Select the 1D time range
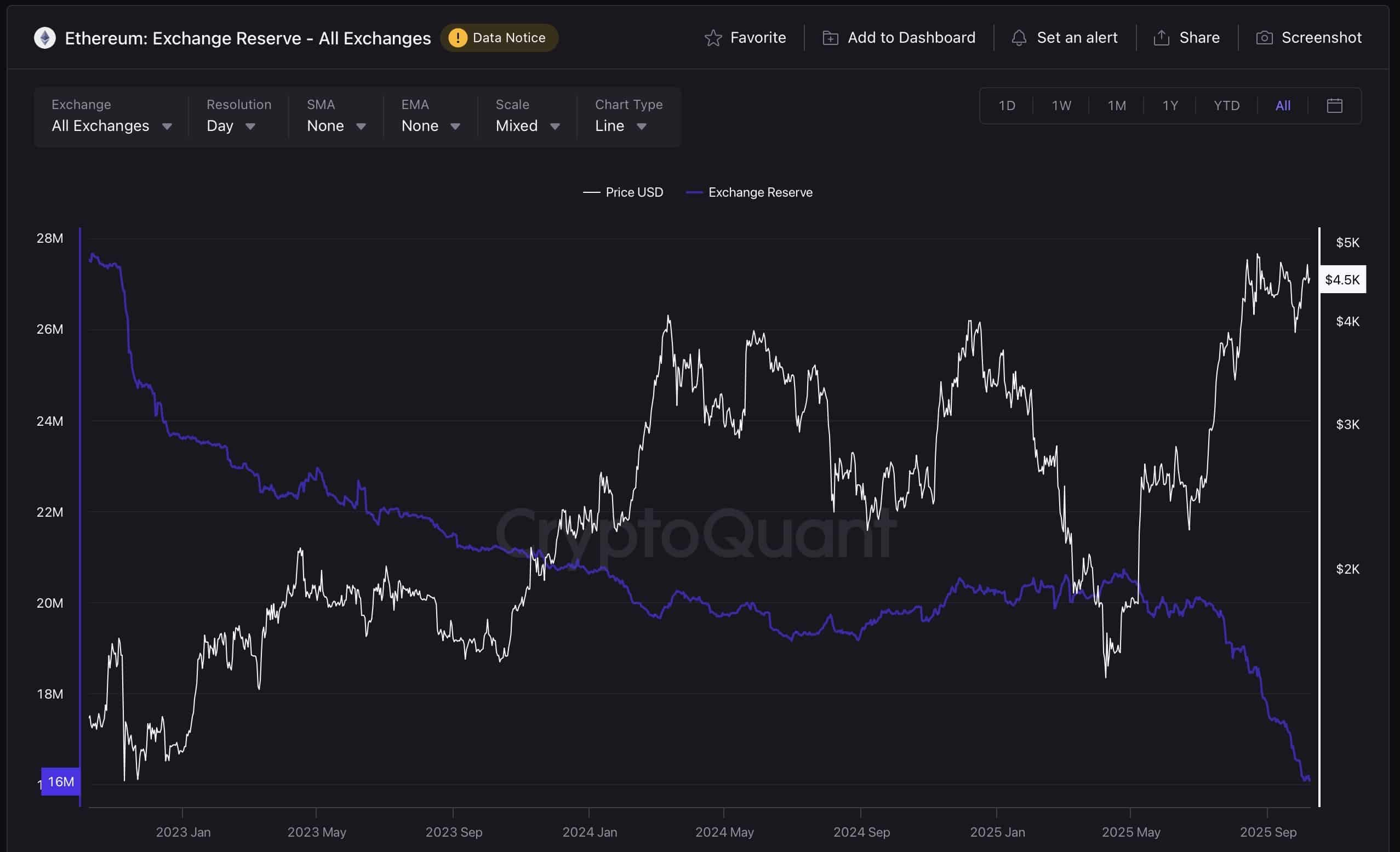This screenshot has height=852, width=1400. pyautogui.click(x=1006, y=106)
